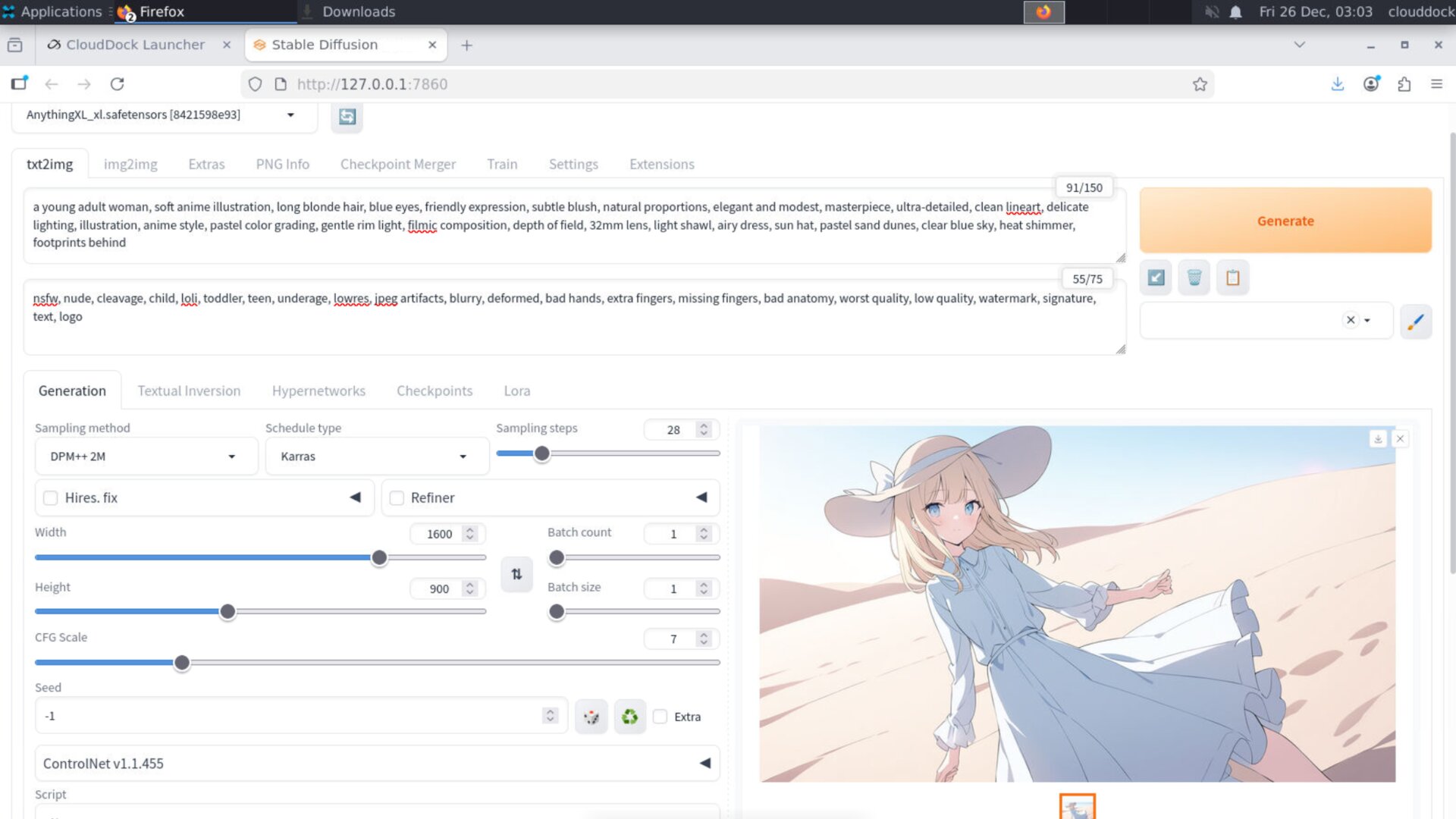Click the trash icon to clear prompt
Viewport: 1456px width, 819px height.
[1194, 278]
